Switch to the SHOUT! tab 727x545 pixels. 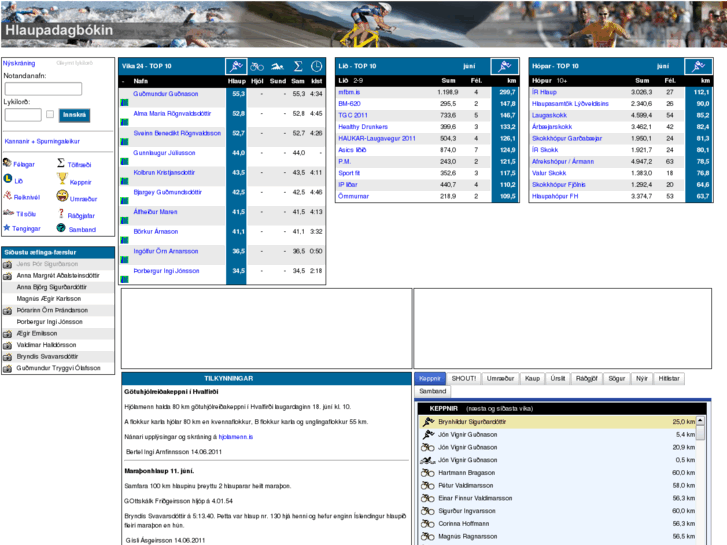[463, 379]
